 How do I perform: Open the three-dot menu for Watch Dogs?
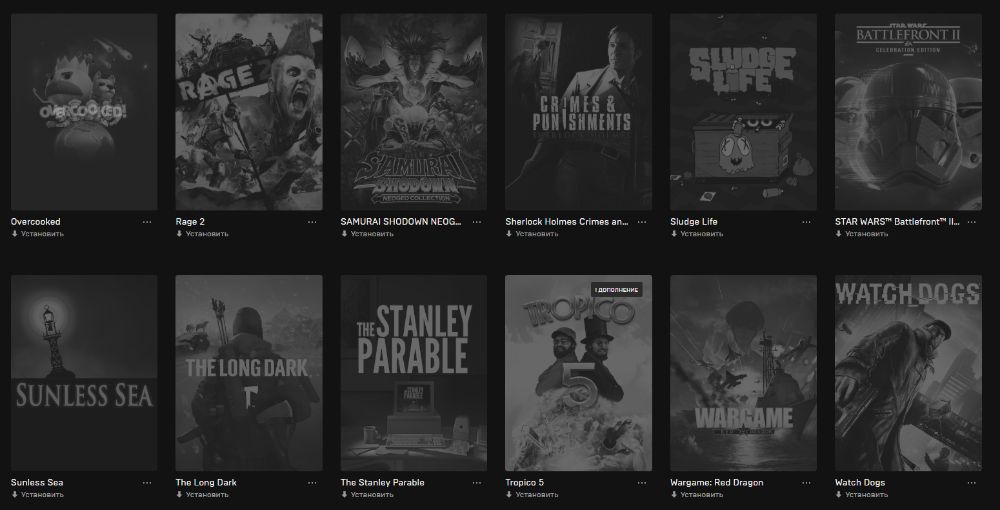(972, 483)
